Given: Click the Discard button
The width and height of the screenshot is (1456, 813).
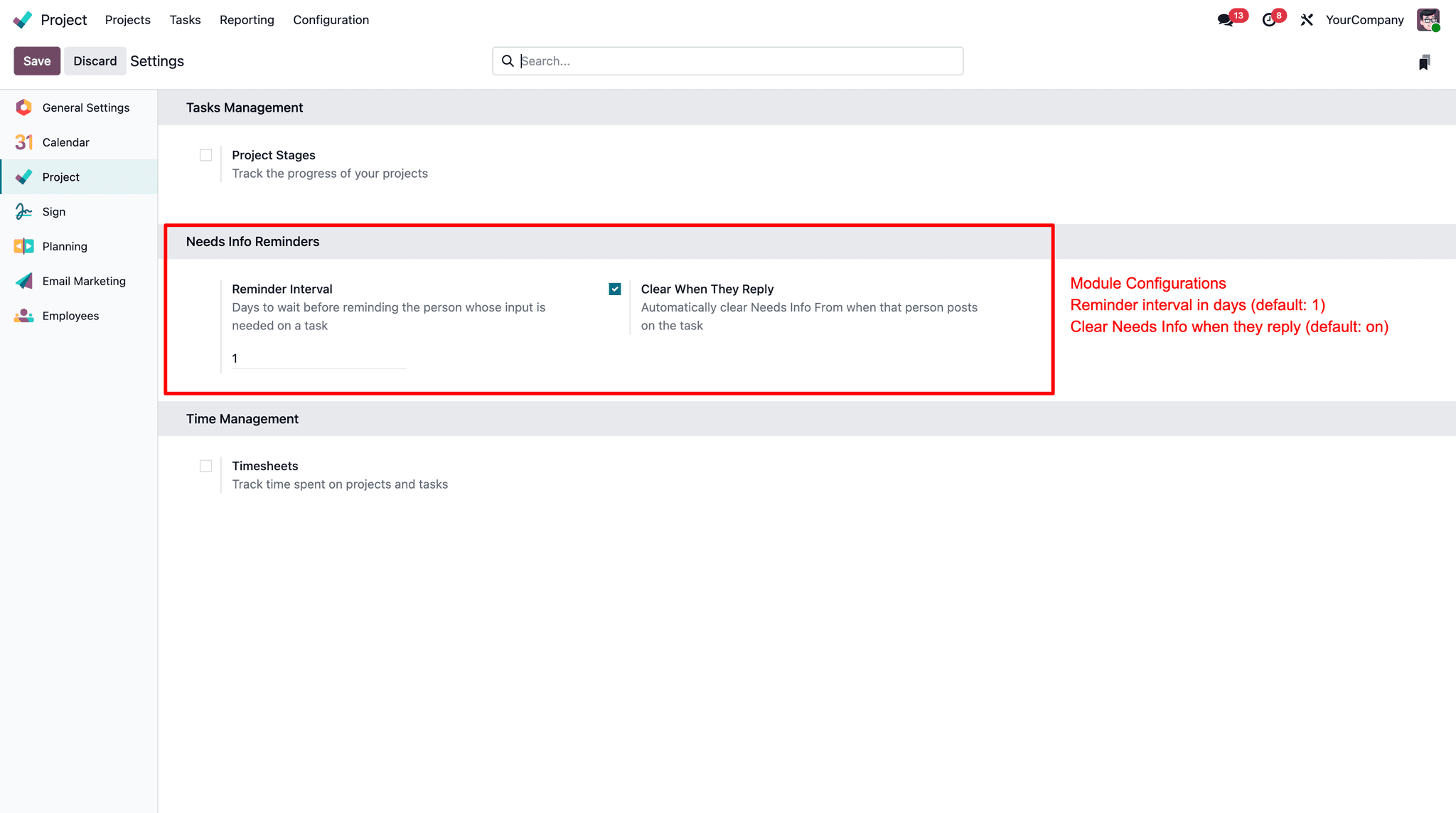Looking at the screenshot, I should (x=95, y=61).
